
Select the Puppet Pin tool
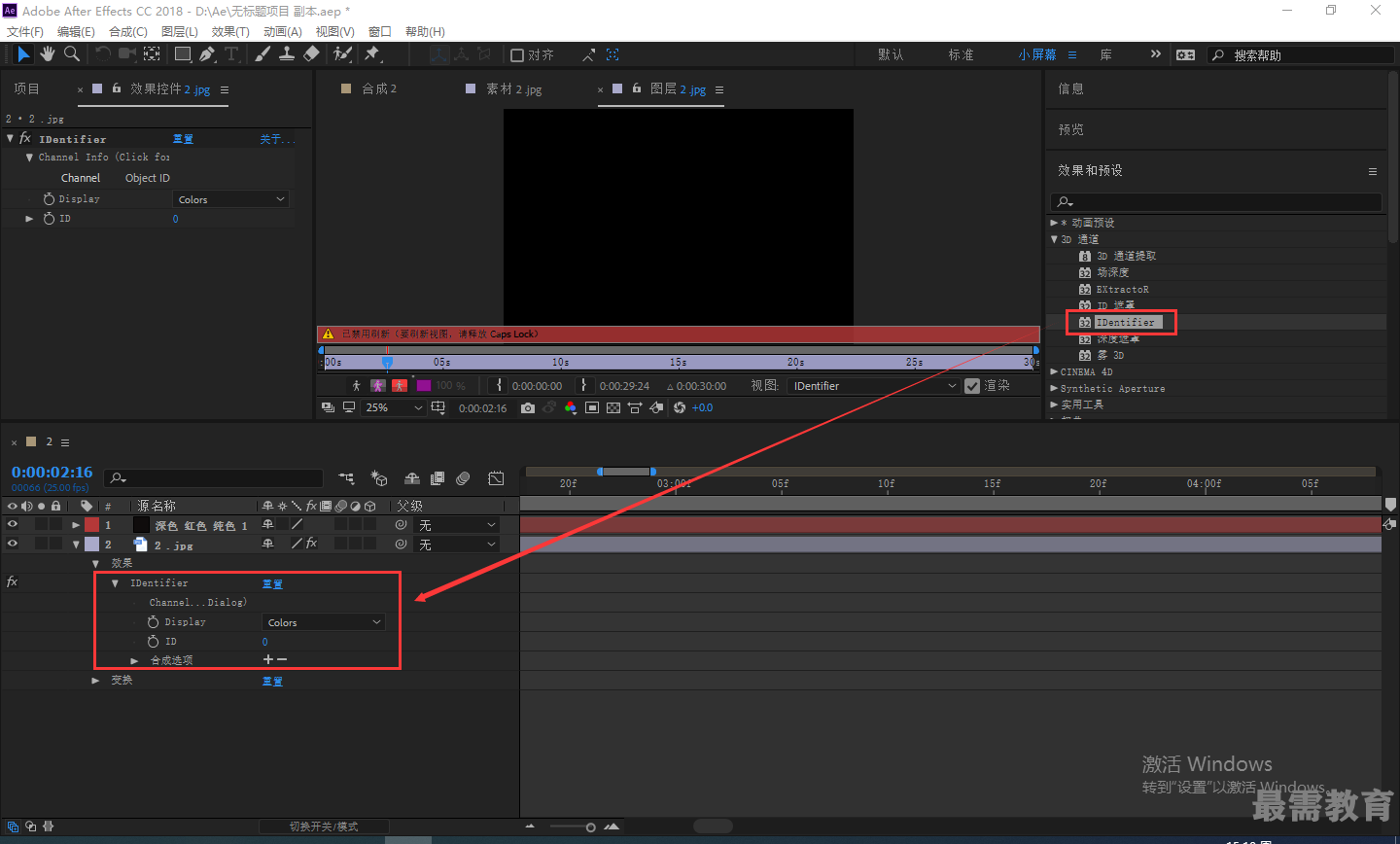372,54
